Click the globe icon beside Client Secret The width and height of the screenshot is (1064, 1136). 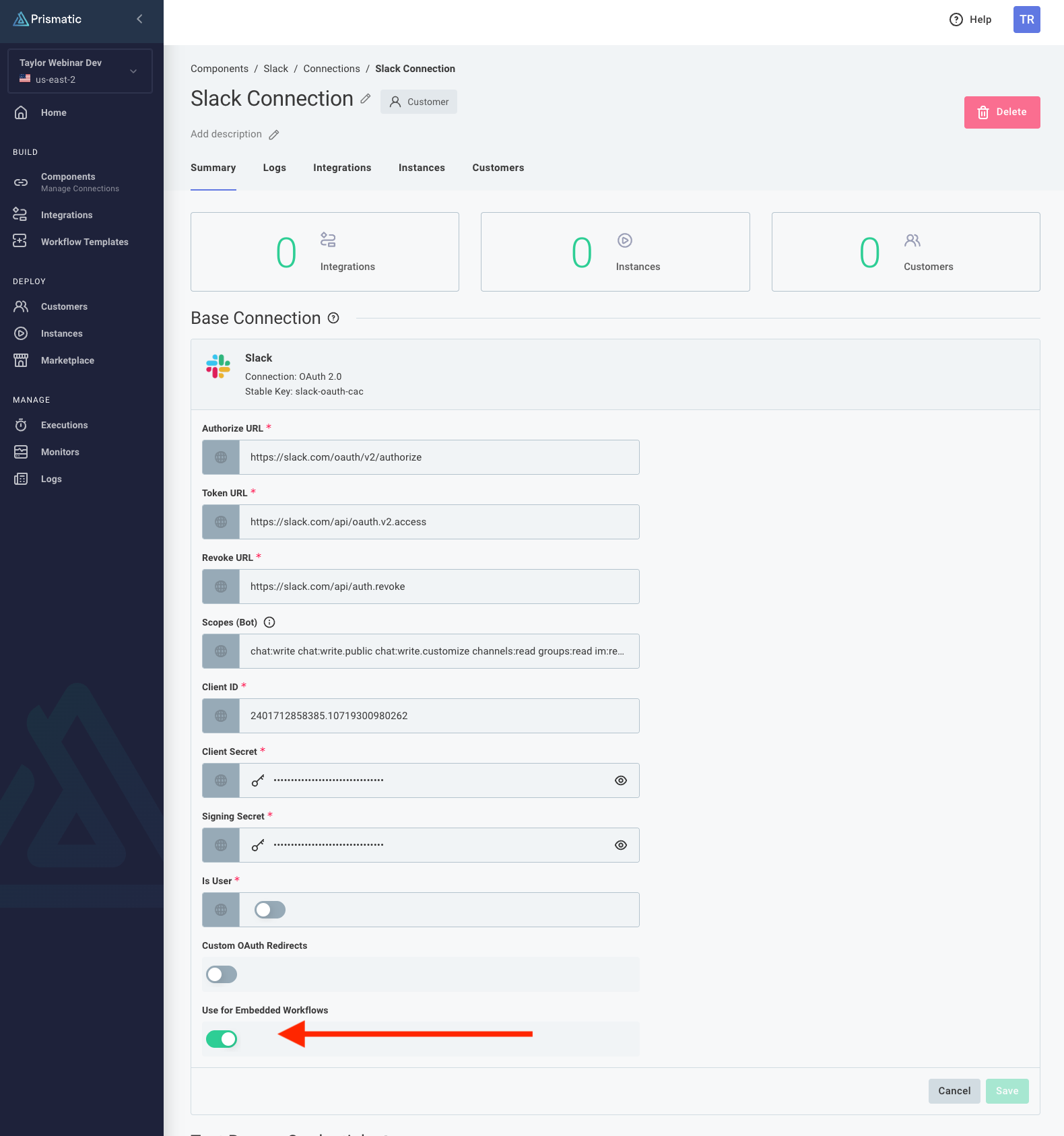pos(221,780)
